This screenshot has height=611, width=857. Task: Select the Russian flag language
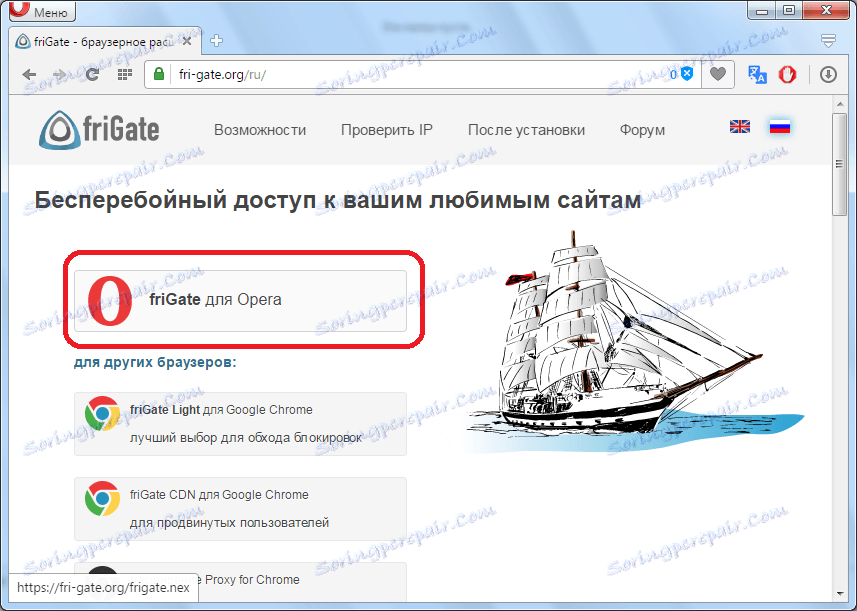(x=780, y=127)
